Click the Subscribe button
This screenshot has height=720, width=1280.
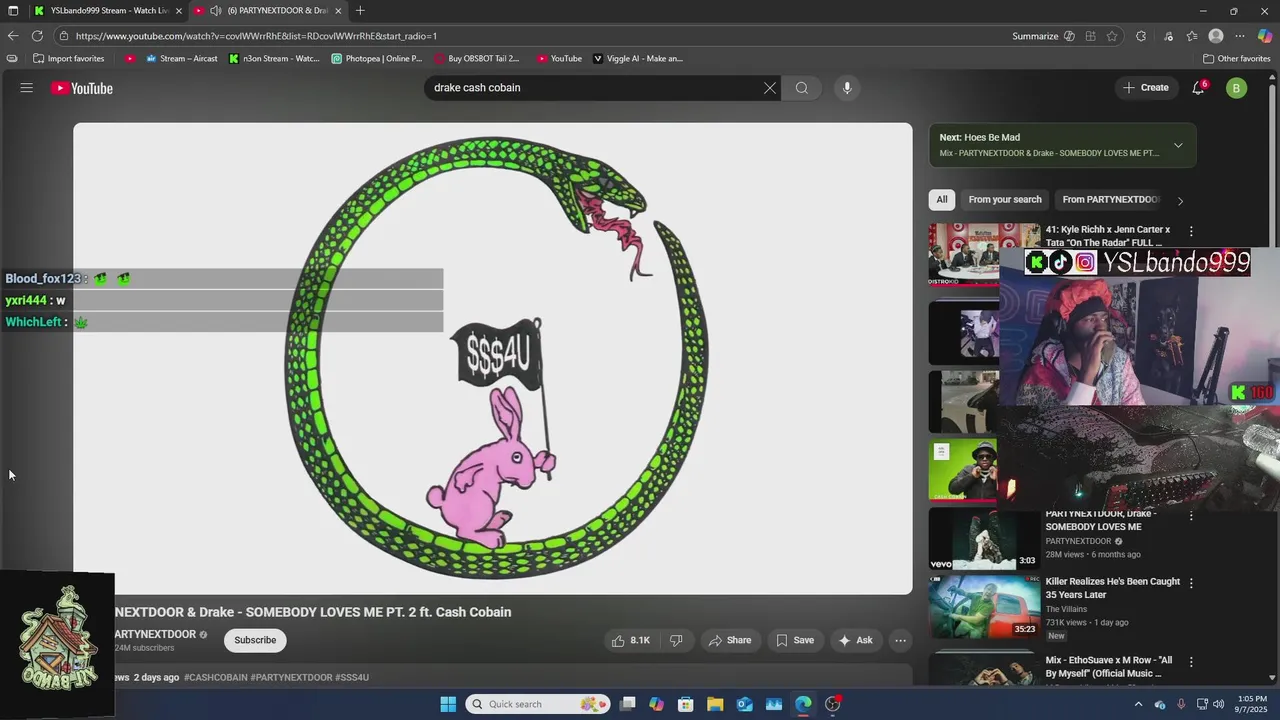(x=255, y=640)
